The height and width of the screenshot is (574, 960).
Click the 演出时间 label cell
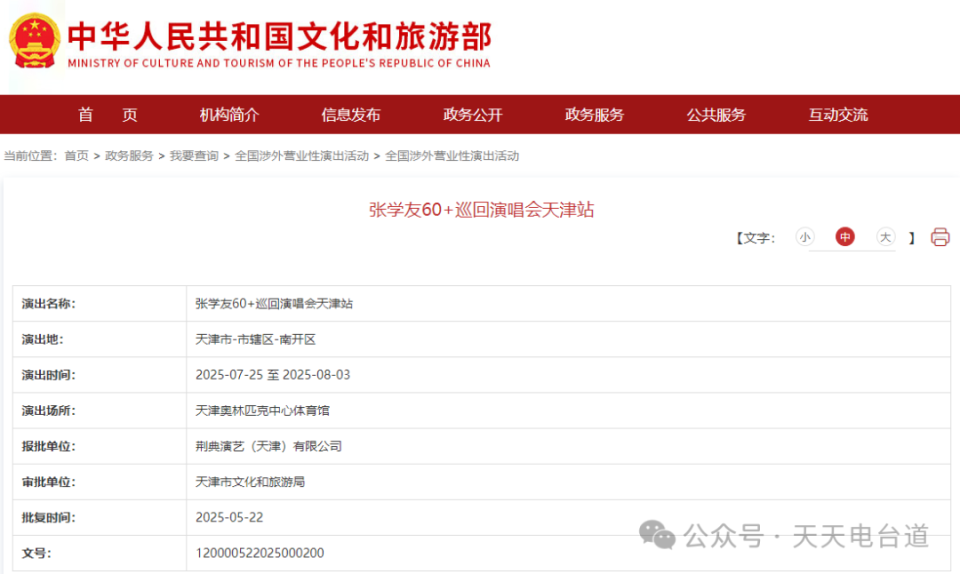[x=99, y=375]
